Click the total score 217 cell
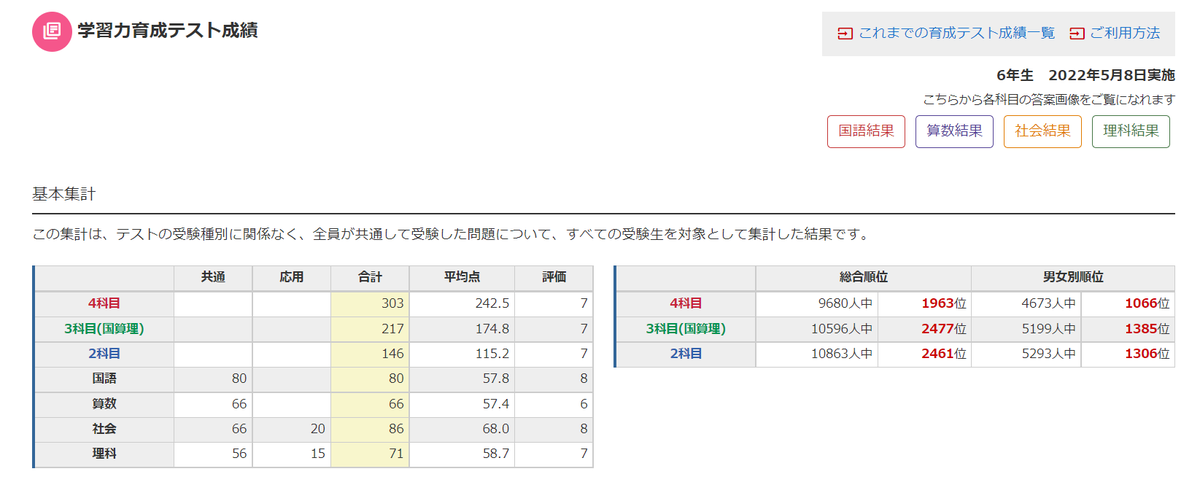The width and height of the screenshot is (1200, 493). (370, 328)
